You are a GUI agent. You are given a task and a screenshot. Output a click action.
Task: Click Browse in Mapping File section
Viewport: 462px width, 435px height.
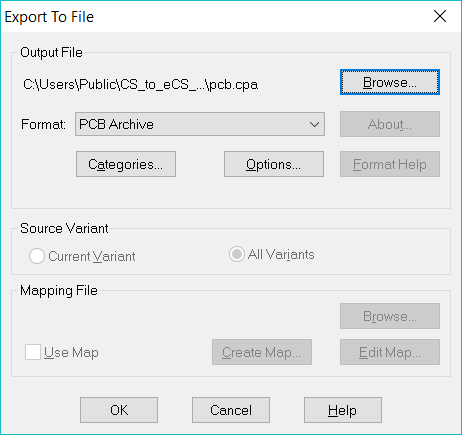[x=390, y=316]
